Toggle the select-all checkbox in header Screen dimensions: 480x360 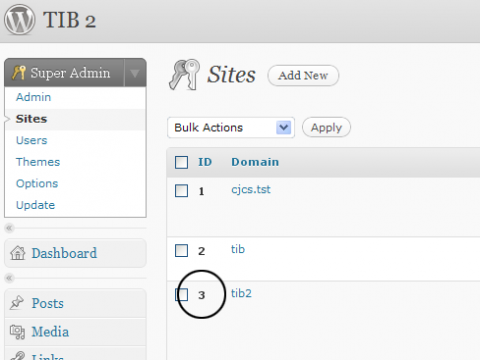[x=182, y=162]
